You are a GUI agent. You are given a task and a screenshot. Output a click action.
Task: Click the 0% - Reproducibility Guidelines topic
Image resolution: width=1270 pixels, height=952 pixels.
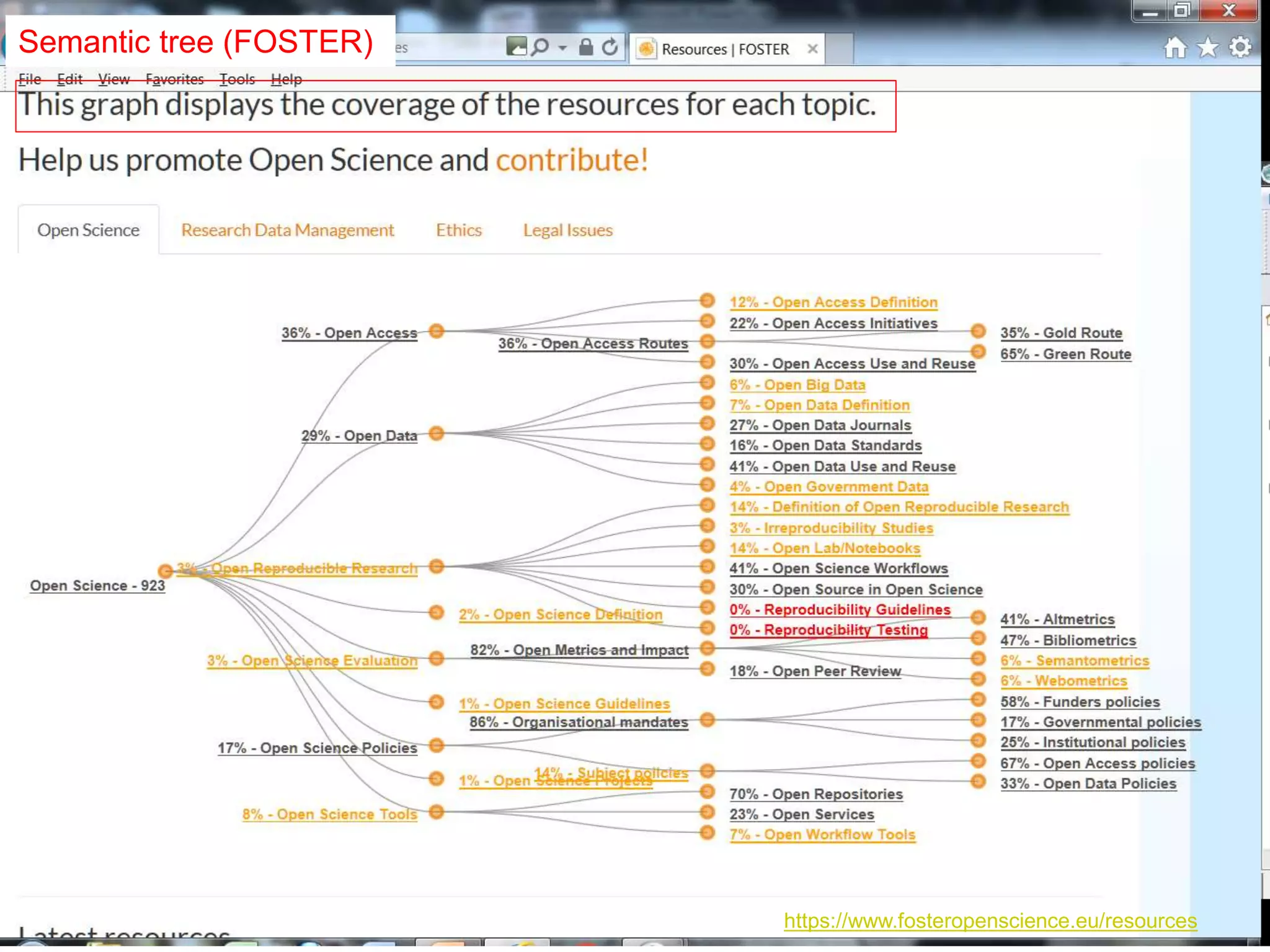840,610
